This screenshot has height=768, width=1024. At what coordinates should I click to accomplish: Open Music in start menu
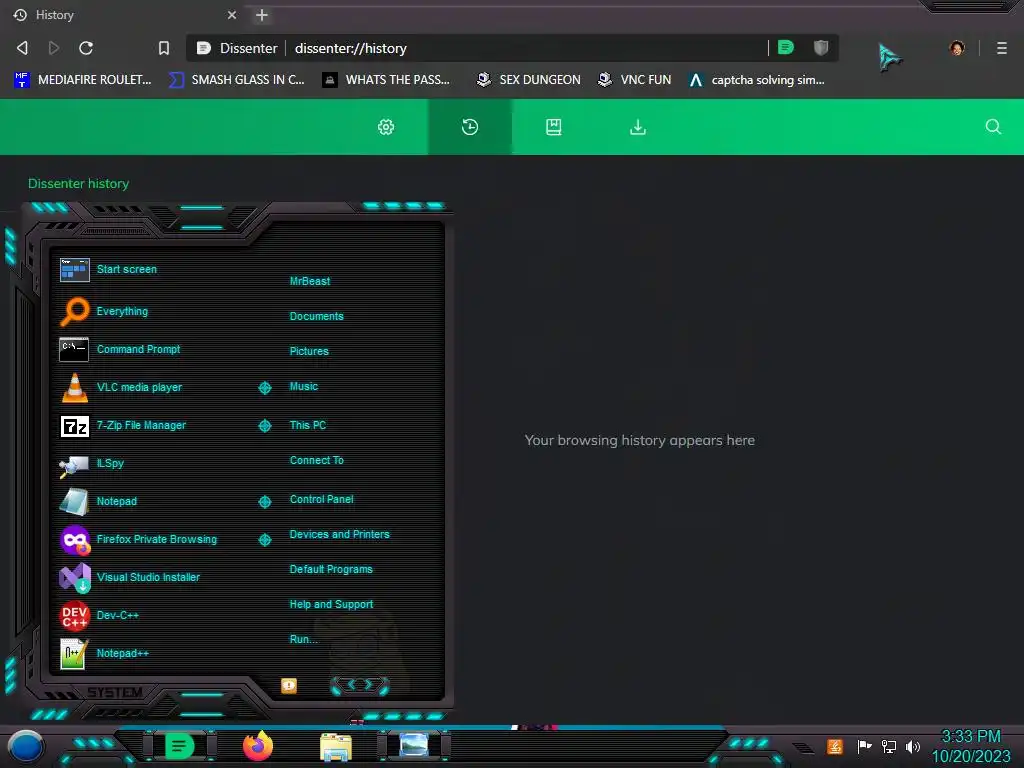click(x=304, y=386)
